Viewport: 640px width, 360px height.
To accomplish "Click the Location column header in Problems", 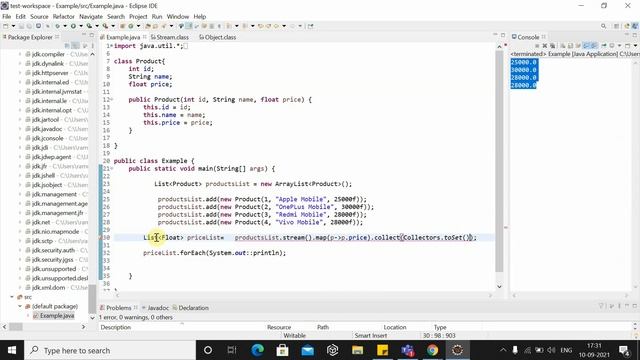I will coord(395,327).
